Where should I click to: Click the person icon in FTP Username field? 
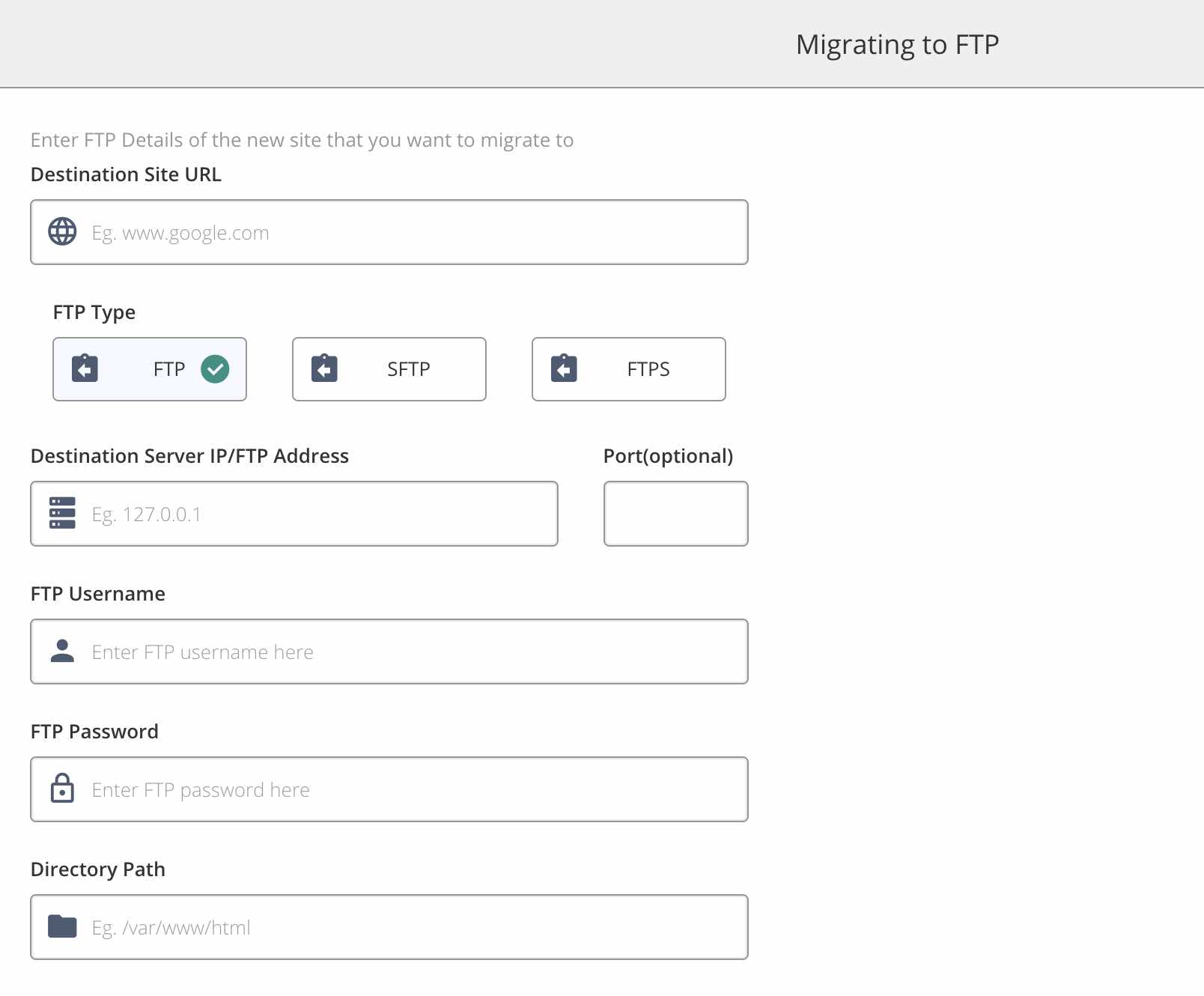click(62, 652)
